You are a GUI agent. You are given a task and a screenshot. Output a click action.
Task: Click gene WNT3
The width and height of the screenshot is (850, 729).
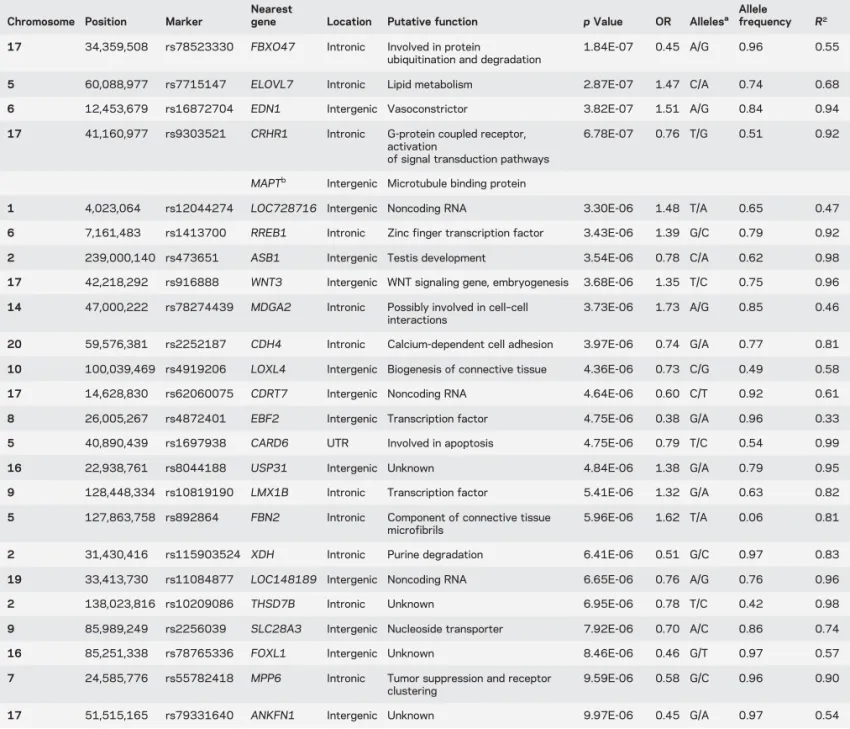tap(266, 282)
